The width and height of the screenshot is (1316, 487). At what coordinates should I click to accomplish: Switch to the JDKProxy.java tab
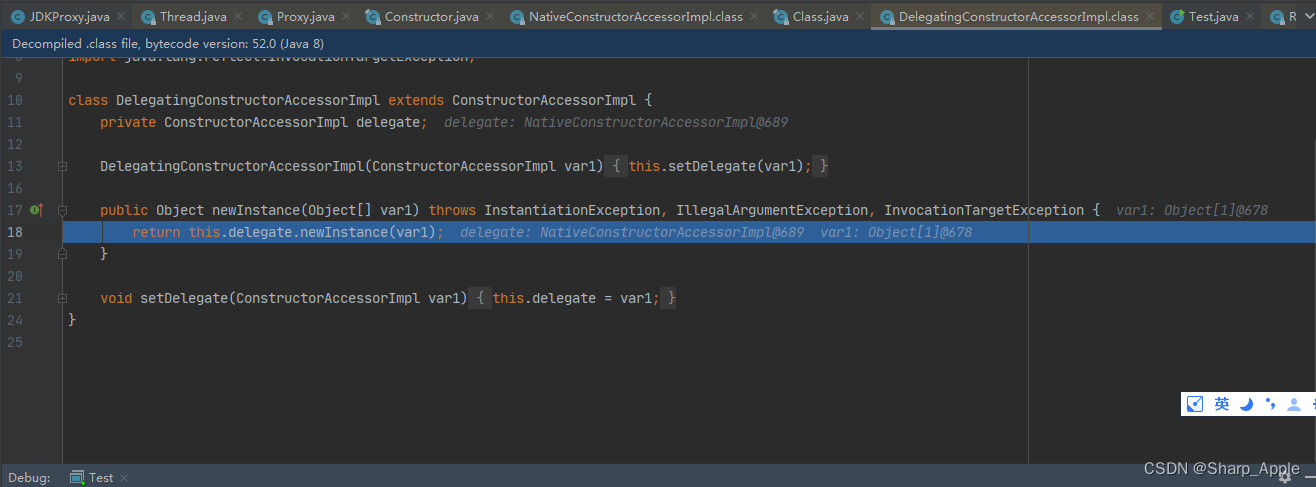click(68, 17)
